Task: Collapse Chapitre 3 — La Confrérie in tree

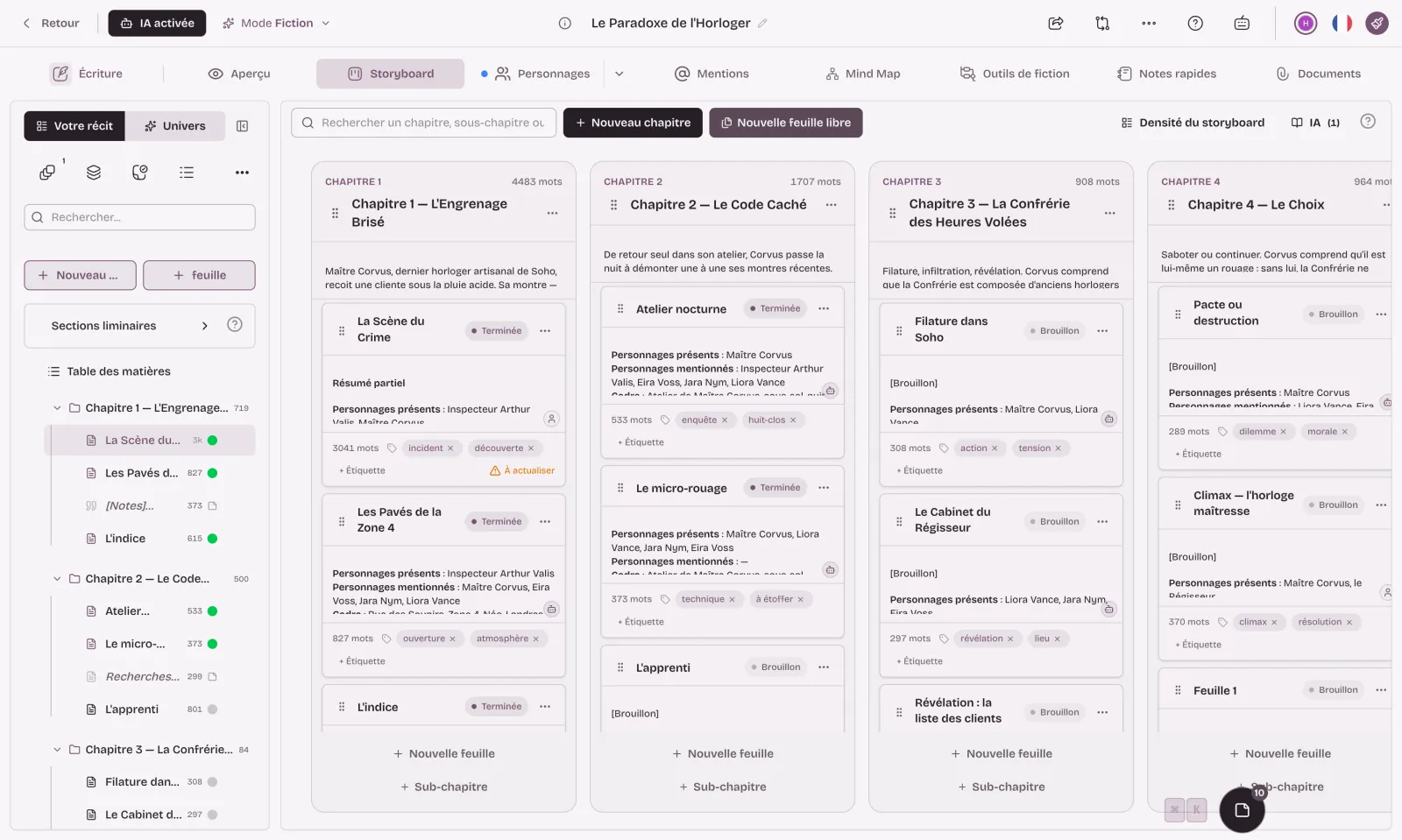Action: coord(57,750)
